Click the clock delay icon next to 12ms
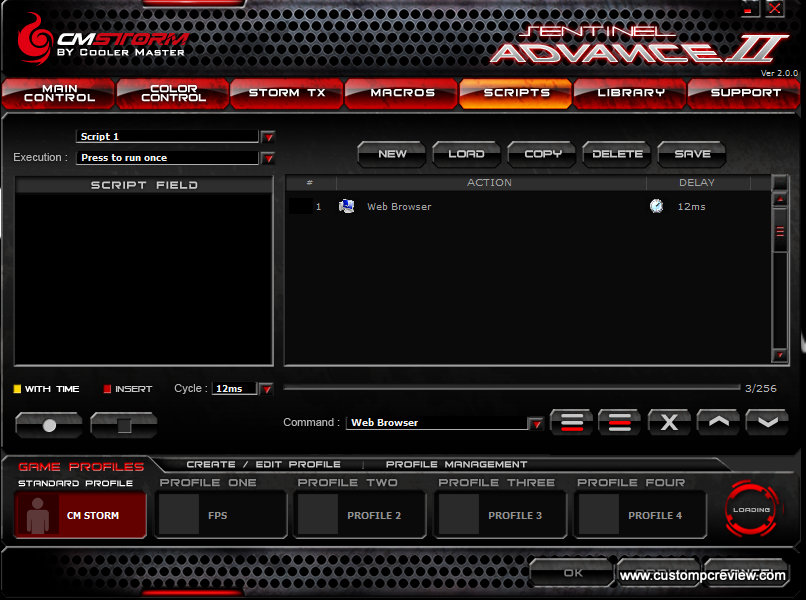Viewport: 806px width, 600px height. pyautogui.click(x=656, y=206)
